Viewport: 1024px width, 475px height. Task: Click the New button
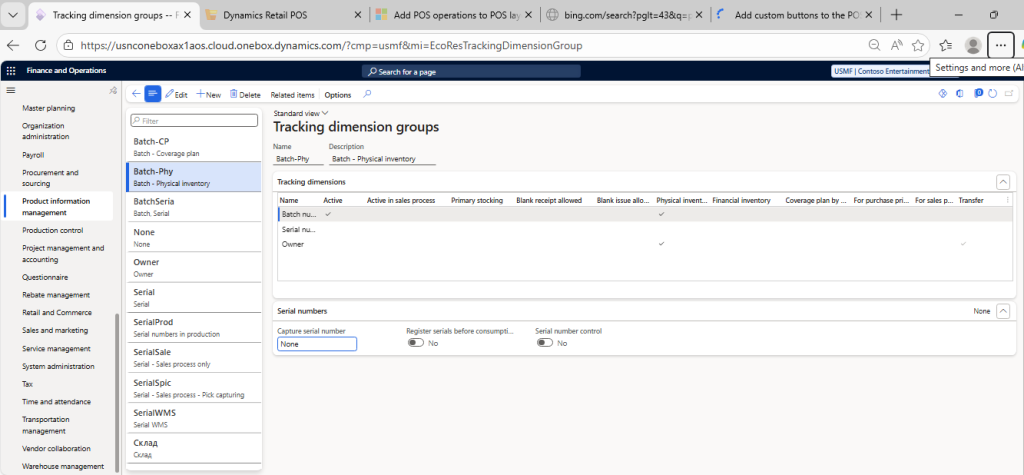(x=208, y=94)
